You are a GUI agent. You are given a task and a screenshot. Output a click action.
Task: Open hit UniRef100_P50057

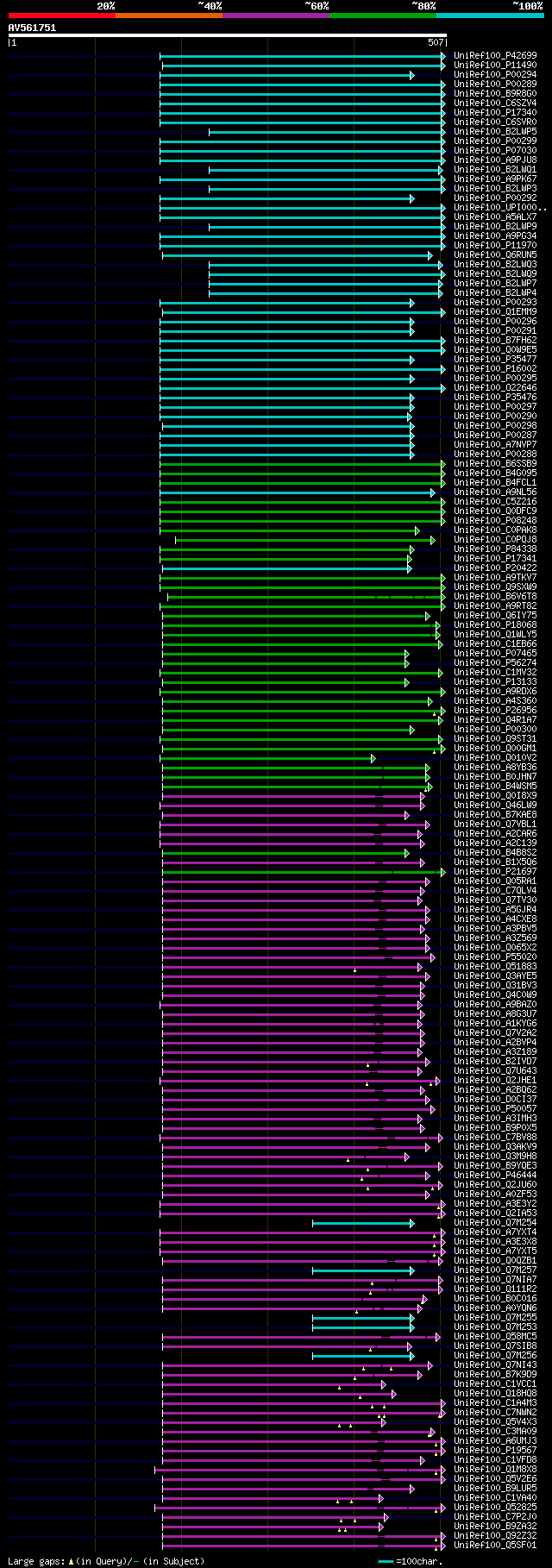point(495,1108)
